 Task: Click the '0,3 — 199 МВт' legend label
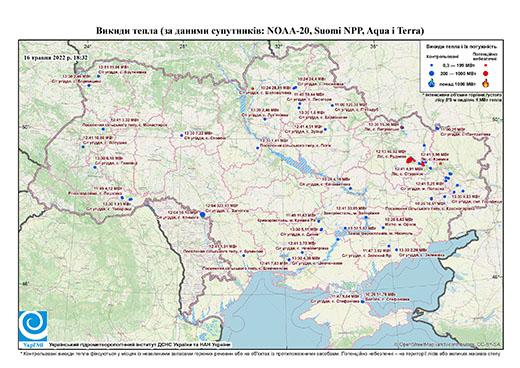pyautogui.click(x=458, y=65)
